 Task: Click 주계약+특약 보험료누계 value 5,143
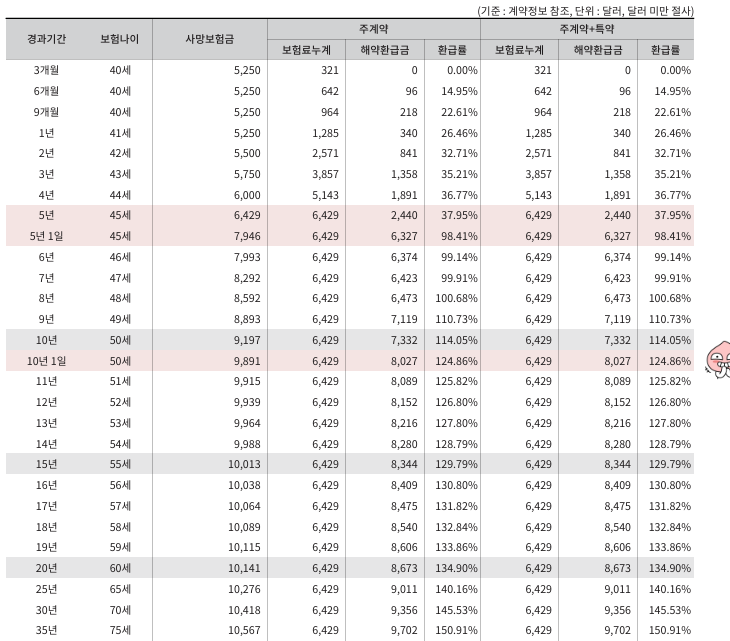538,195
